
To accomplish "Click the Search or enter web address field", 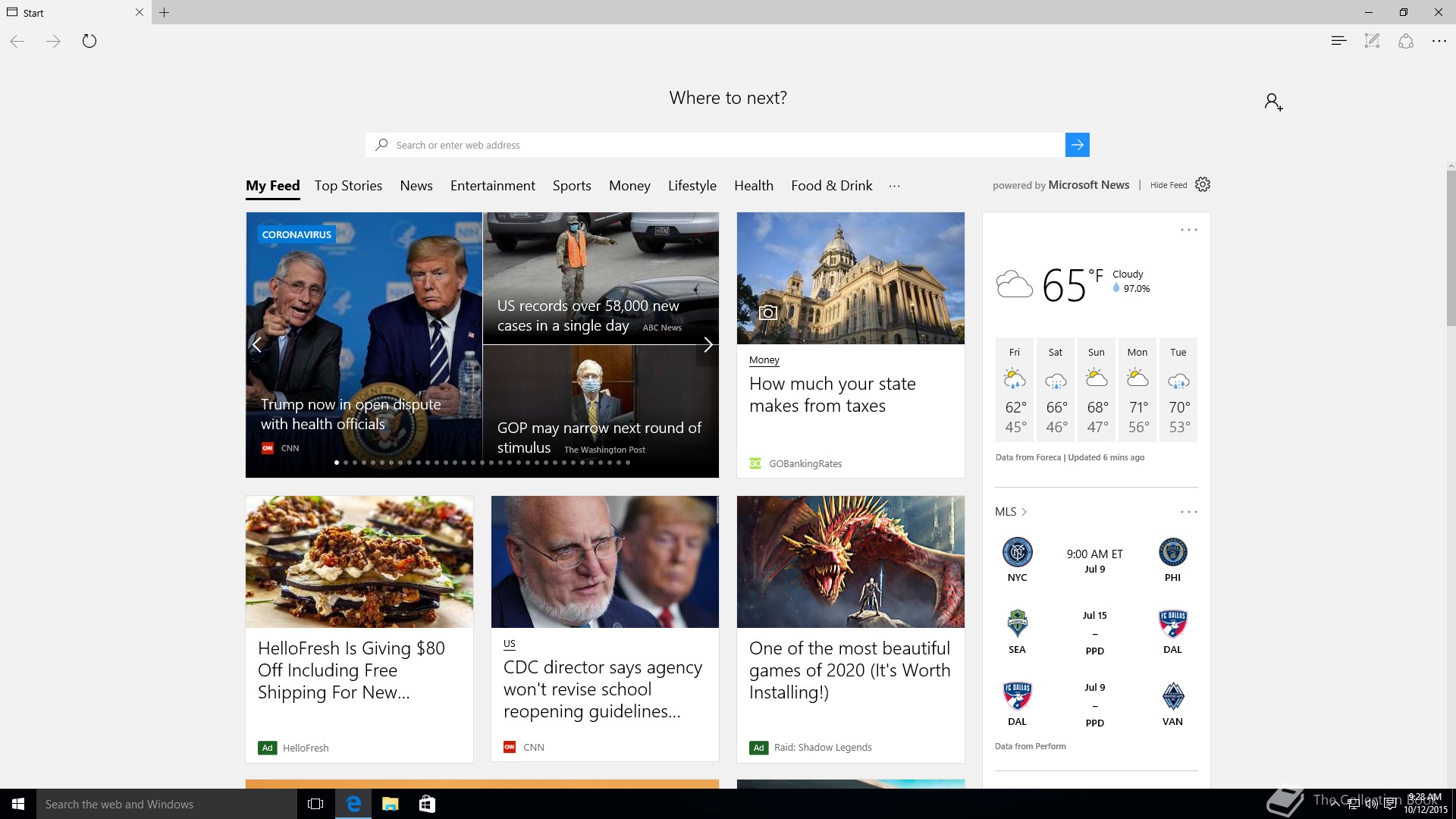I will pos(715,145).
